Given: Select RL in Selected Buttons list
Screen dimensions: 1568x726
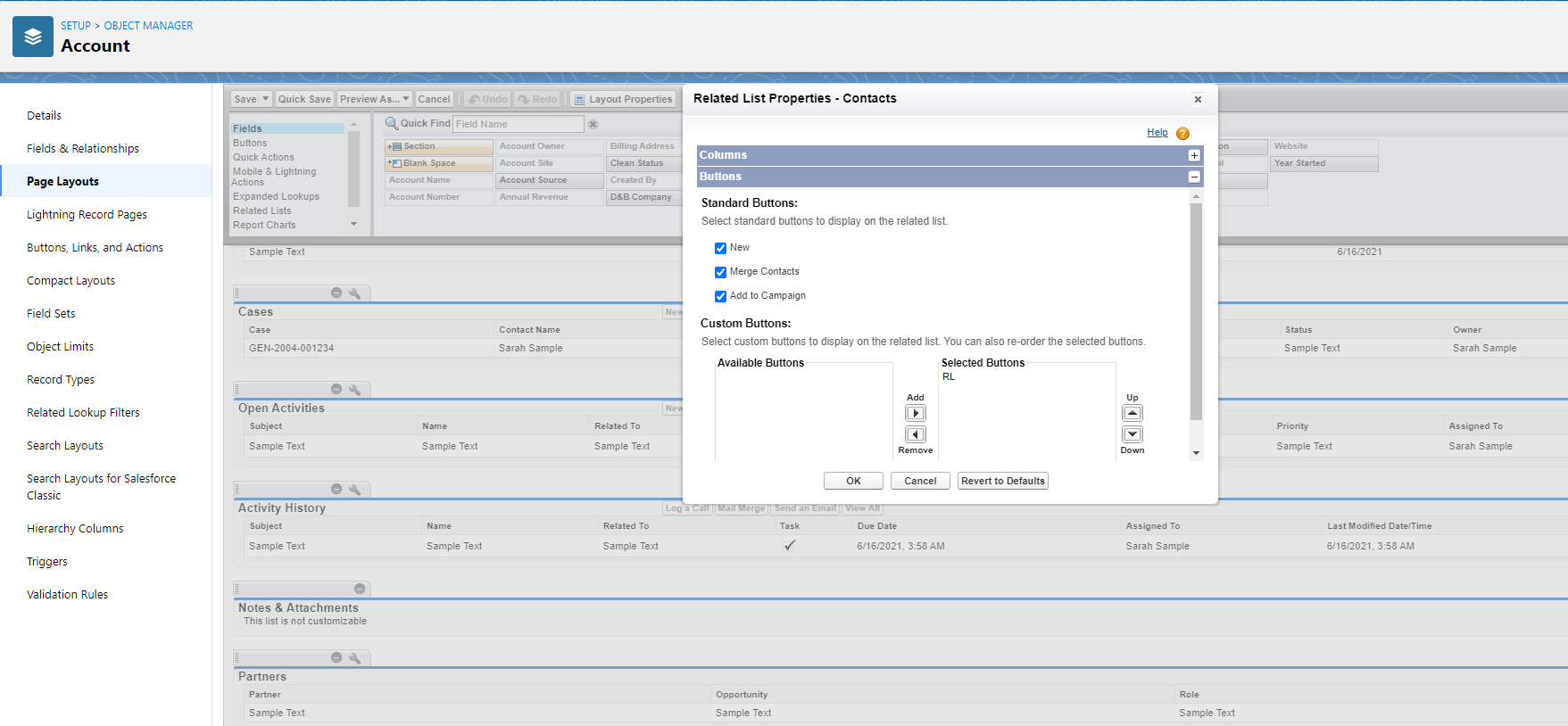Looking at the screenshot, I should 949,376.
